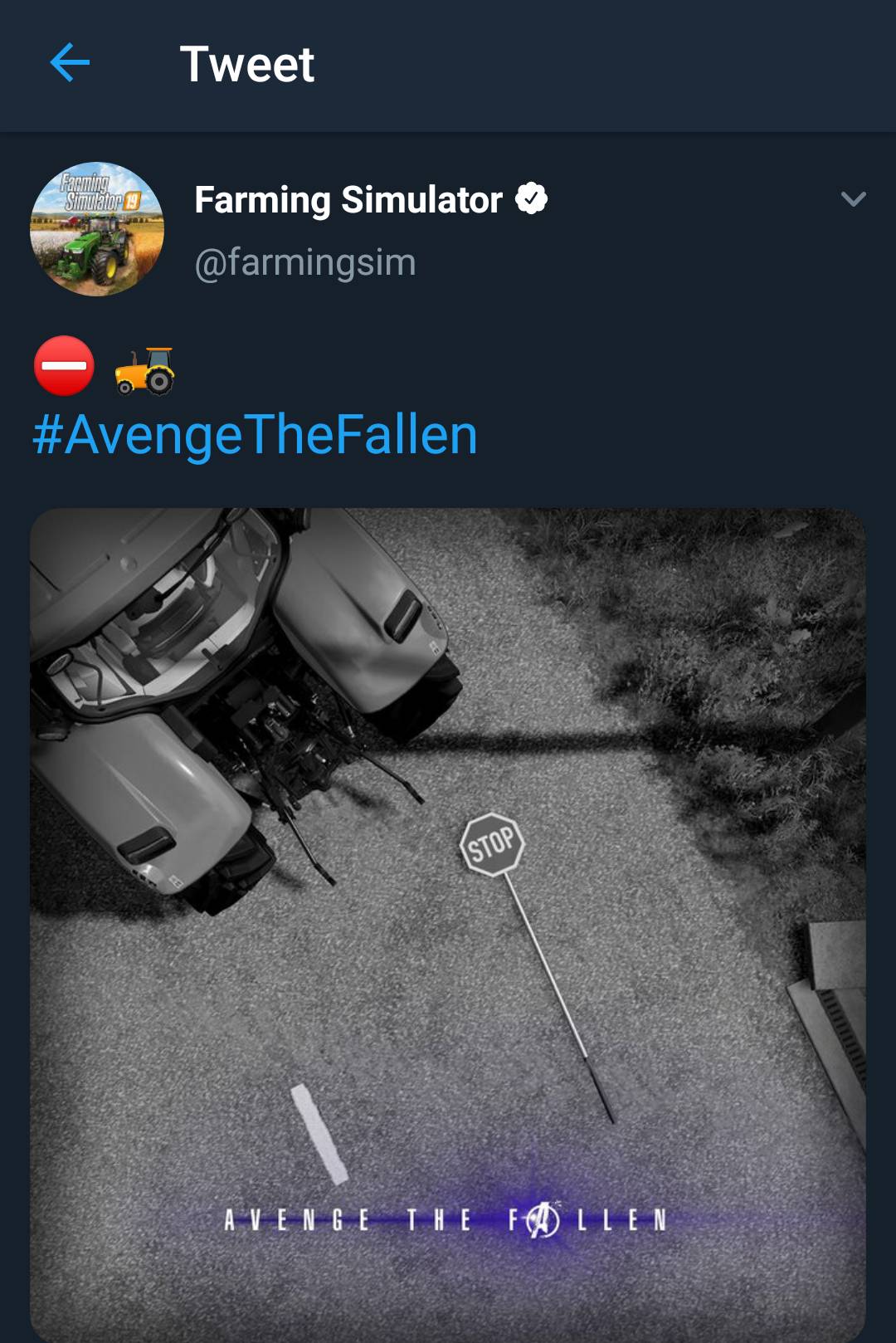The height and width of the screenshot is (1343, 896).
Task: Click the top navigation bar
Action: [x=448, y=66]
